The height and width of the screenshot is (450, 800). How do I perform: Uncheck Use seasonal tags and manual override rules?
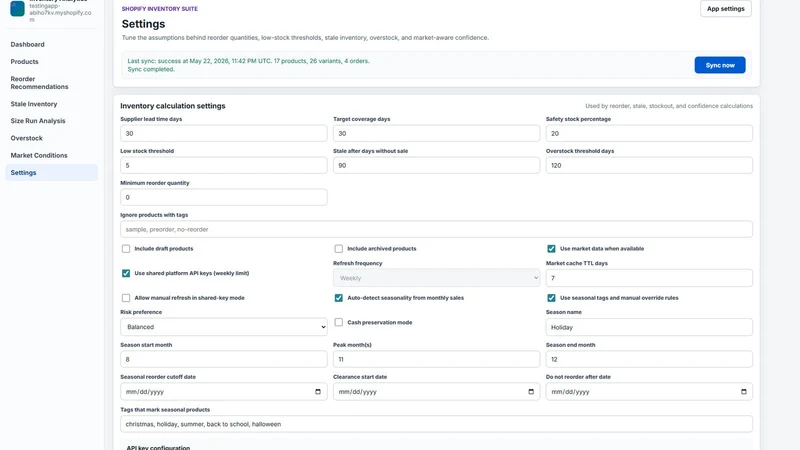[552, 298]
